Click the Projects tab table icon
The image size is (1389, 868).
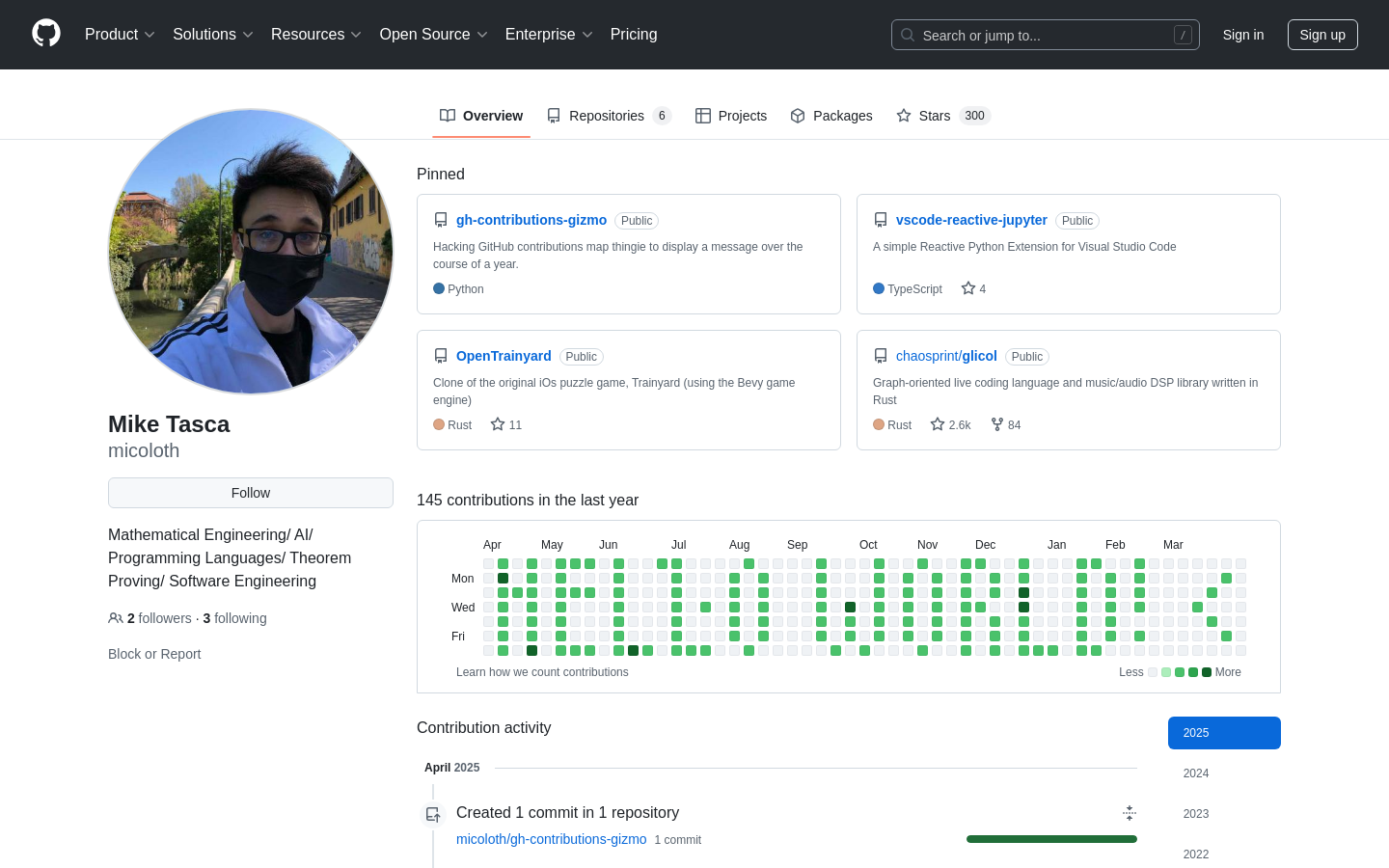coord(703,116)
